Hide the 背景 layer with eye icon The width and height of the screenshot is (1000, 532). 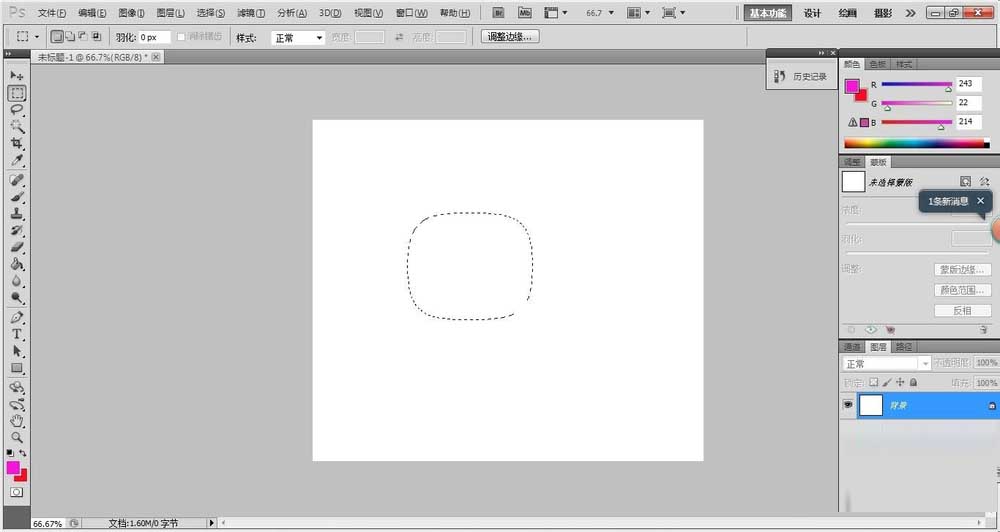[x=848, y=405]
